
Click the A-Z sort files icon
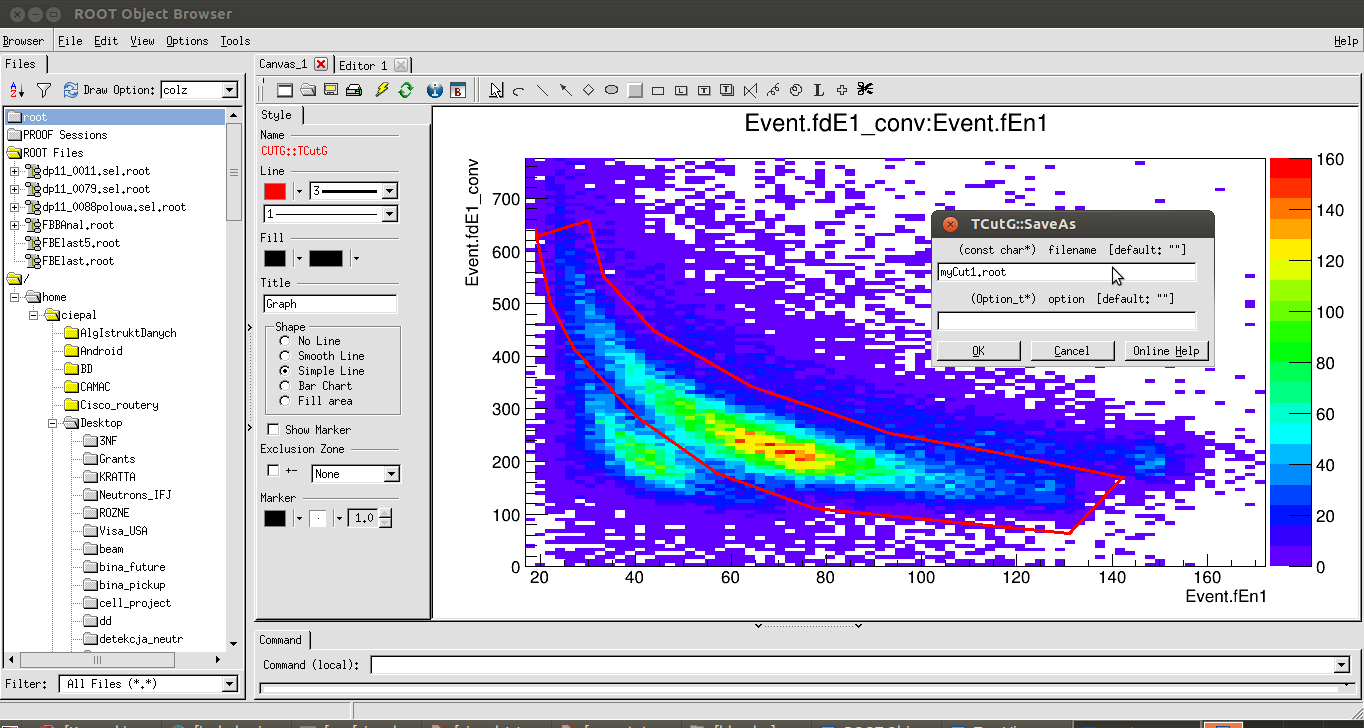click(x=17, y=90)
